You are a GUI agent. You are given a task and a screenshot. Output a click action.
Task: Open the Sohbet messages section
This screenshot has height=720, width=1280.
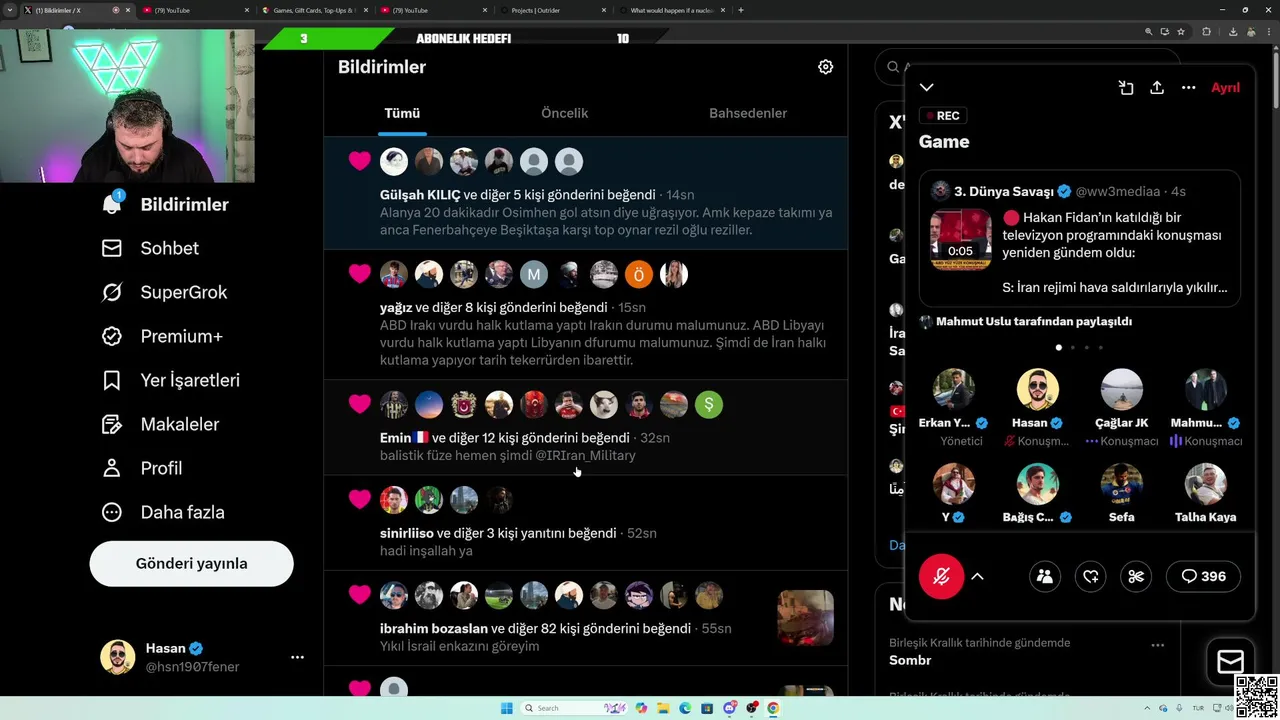[150, 248]
